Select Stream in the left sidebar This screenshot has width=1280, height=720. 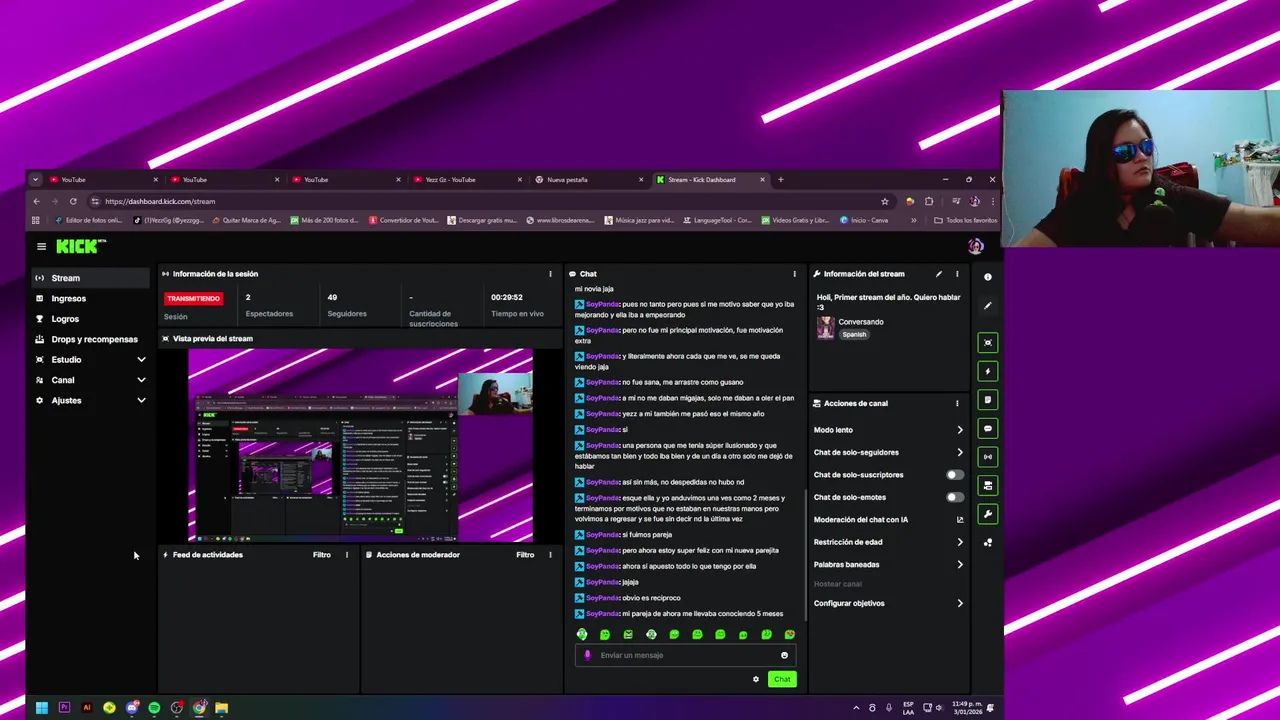pos(91,278)
